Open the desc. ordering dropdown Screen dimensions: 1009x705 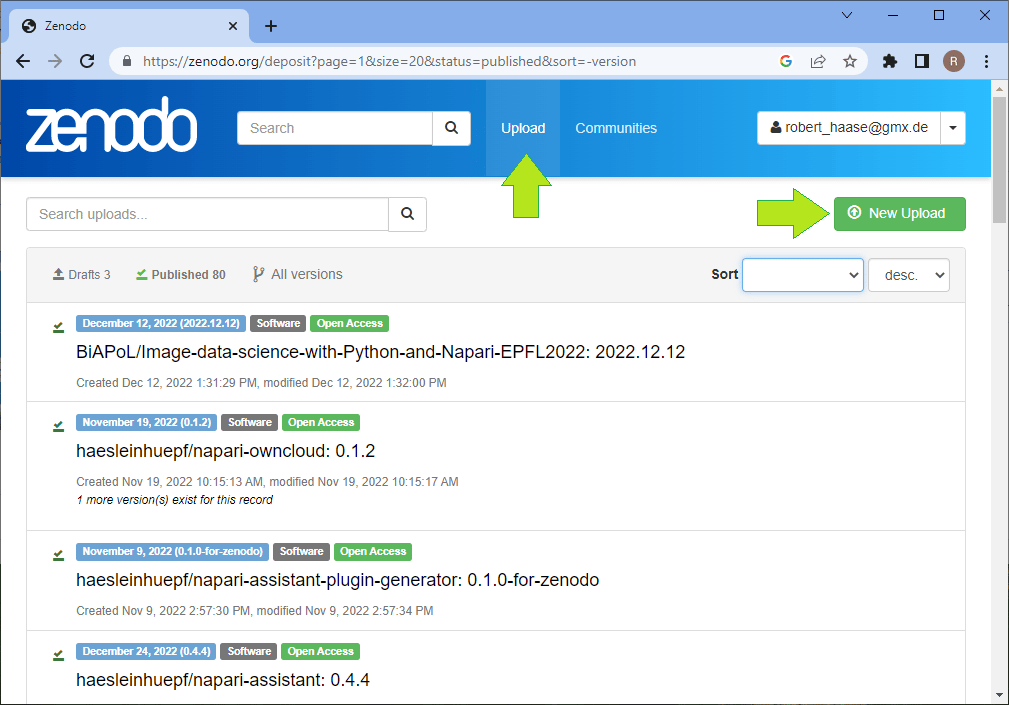pyautogui.click(x=908, y=274)
